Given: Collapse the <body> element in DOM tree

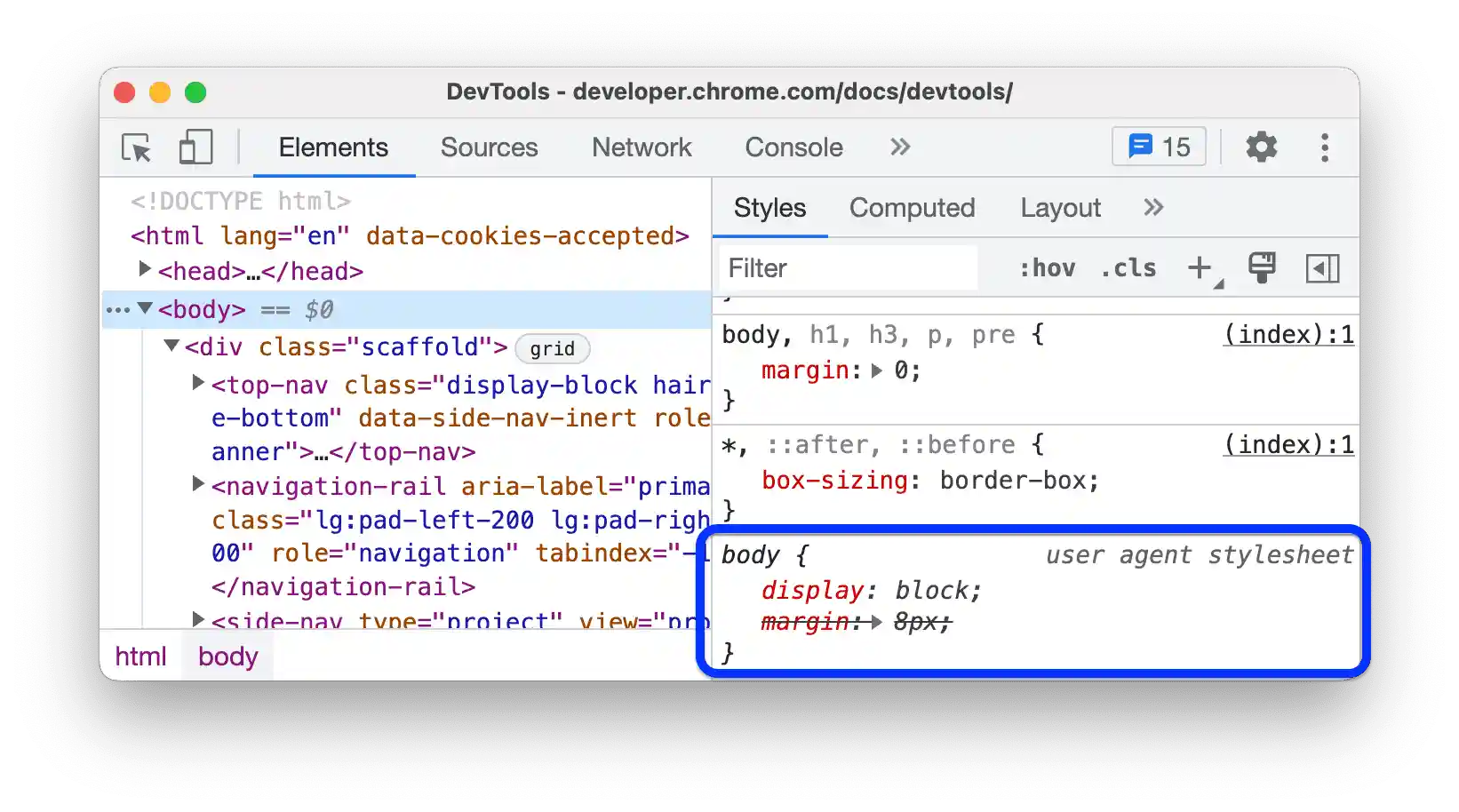Looking at the screenshot, I should coord(145,309).
